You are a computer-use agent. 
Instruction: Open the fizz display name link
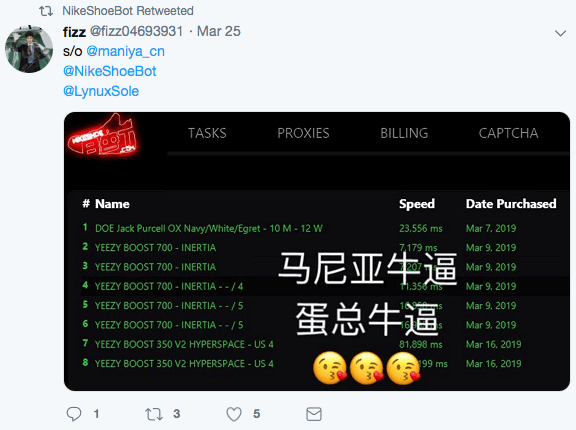tap(74, 32)
